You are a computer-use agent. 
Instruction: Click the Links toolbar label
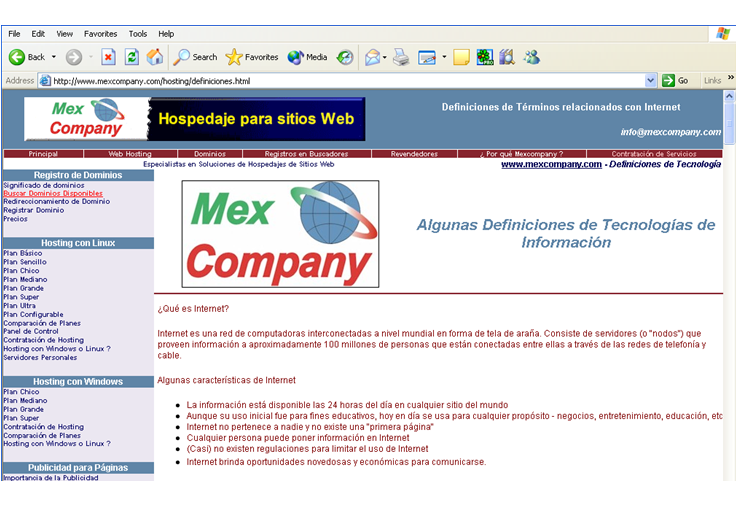[712, 81]
